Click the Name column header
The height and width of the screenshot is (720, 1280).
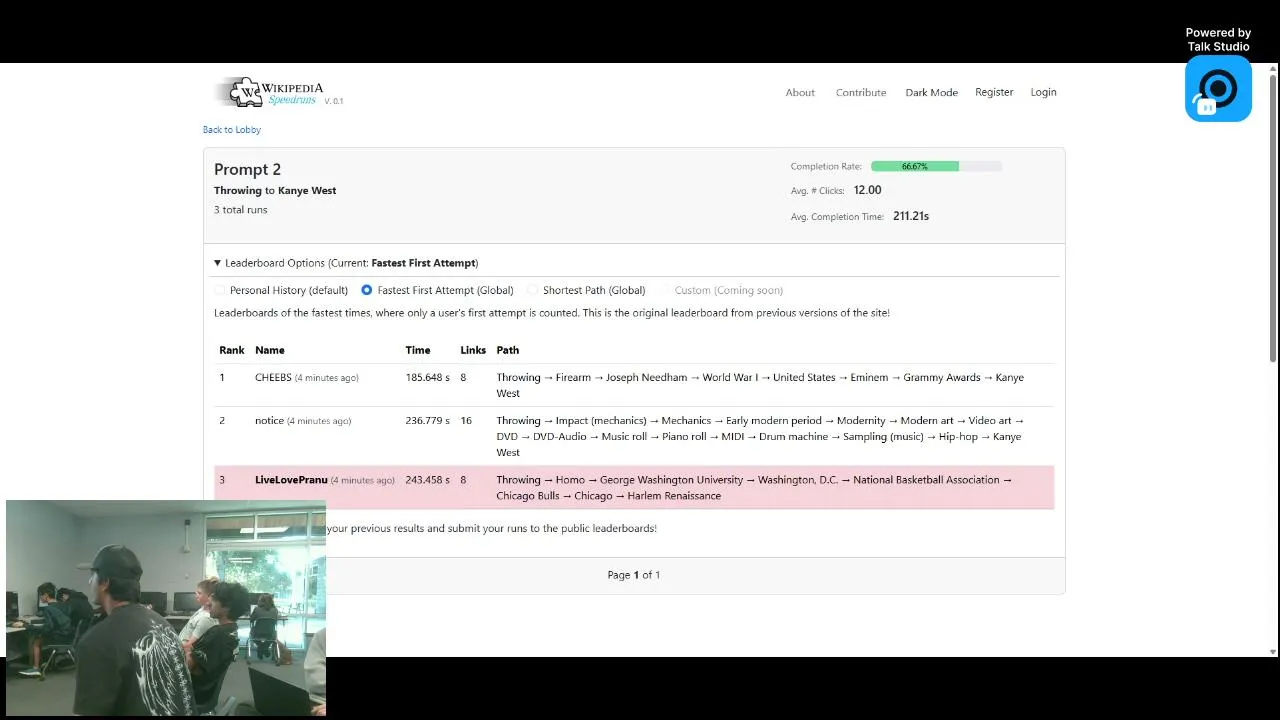[x=270, y=350]
